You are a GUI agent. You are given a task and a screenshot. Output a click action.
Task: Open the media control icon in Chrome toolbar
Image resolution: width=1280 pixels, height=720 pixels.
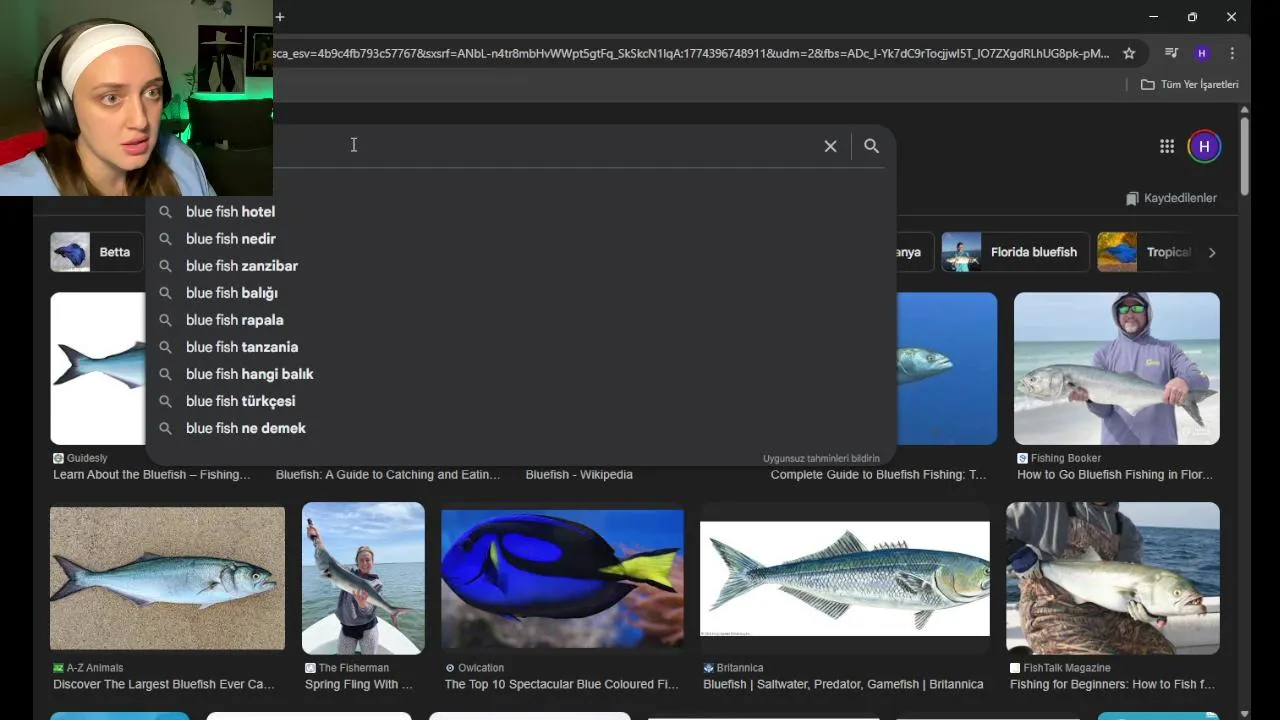click(1171, 53)
